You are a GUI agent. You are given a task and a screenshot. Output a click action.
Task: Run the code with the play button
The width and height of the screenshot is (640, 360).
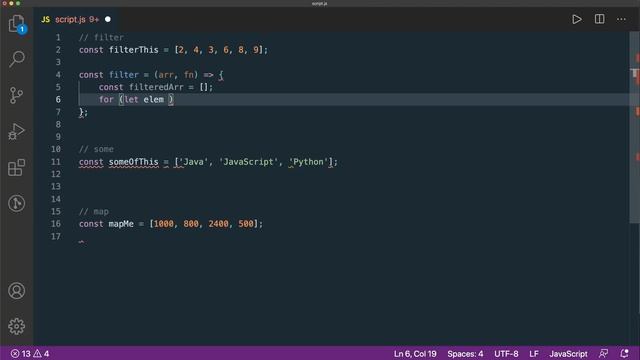pyautogui.click(x=577, y=19)
